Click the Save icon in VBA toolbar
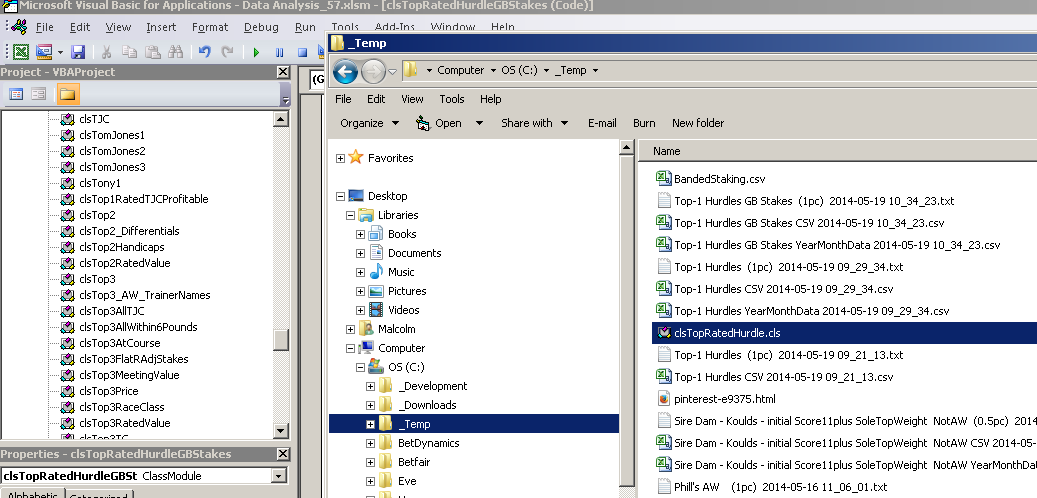 [78, 52]
